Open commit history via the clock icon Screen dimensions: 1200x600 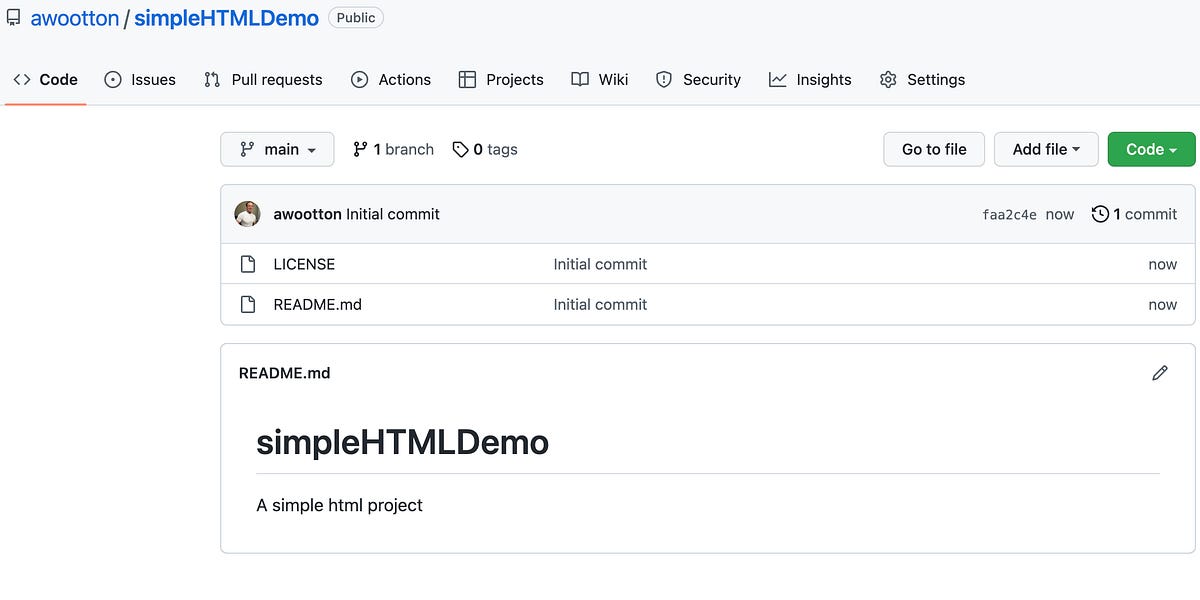tap(1101, 213)
